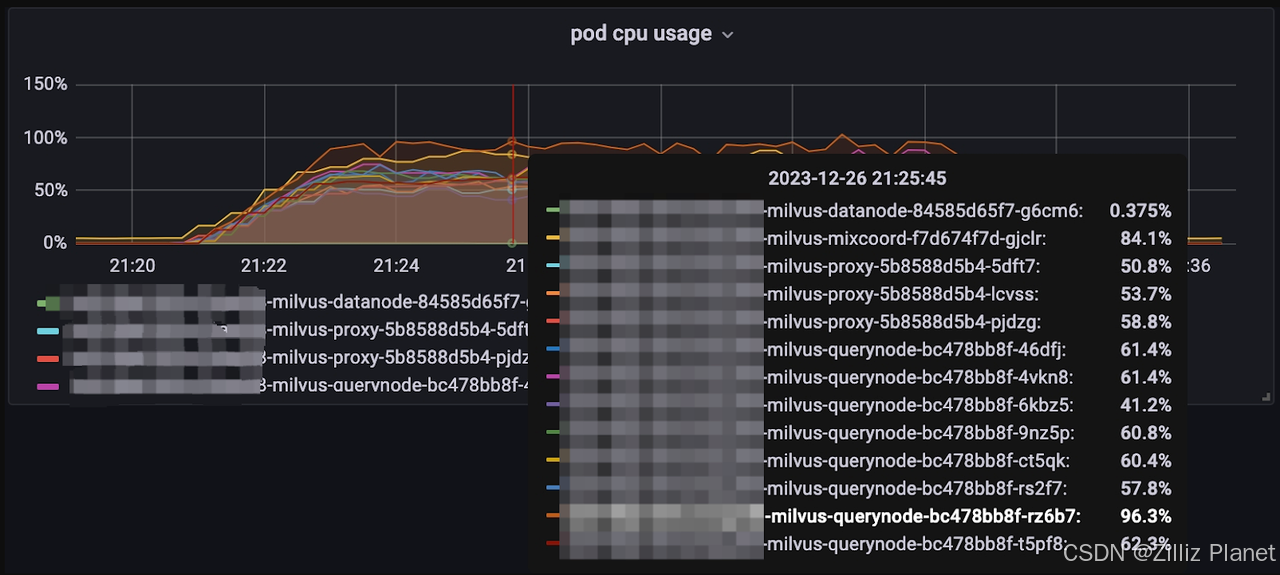Screen dimensions: 1280x575
Task: Click the 21:22 time axis label
Action: [264, 265]
